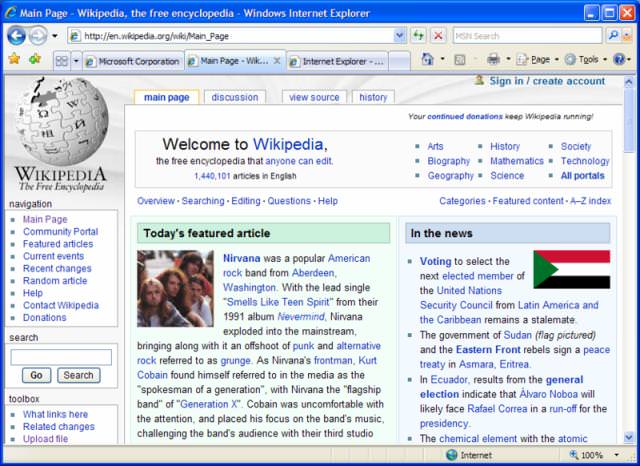Open a new blank browser tab

[x=400, y=62]
